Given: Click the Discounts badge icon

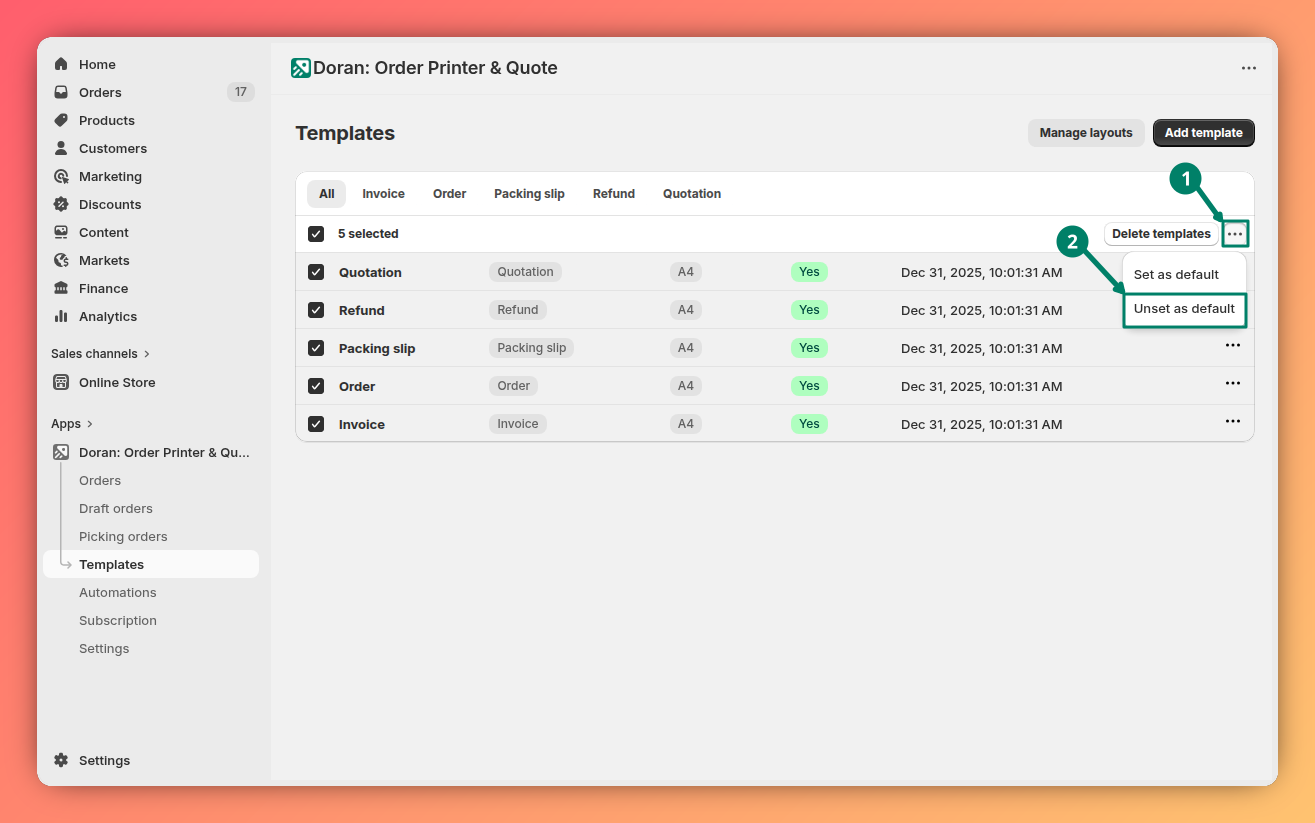Looking at the screenshot, I should (61, 204).
